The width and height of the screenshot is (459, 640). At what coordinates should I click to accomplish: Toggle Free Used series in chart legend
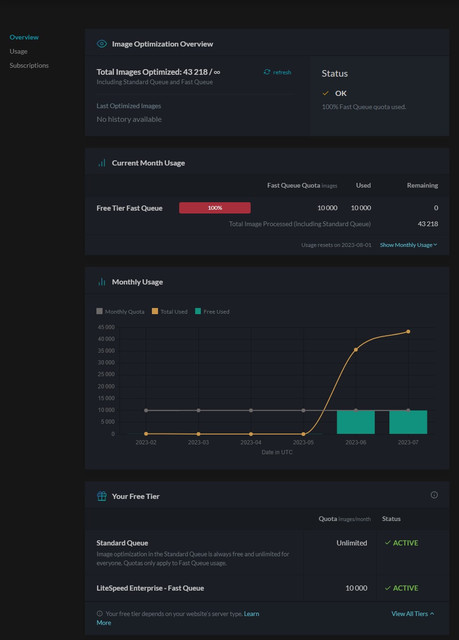pyautogui.click(x=212, y=311)
